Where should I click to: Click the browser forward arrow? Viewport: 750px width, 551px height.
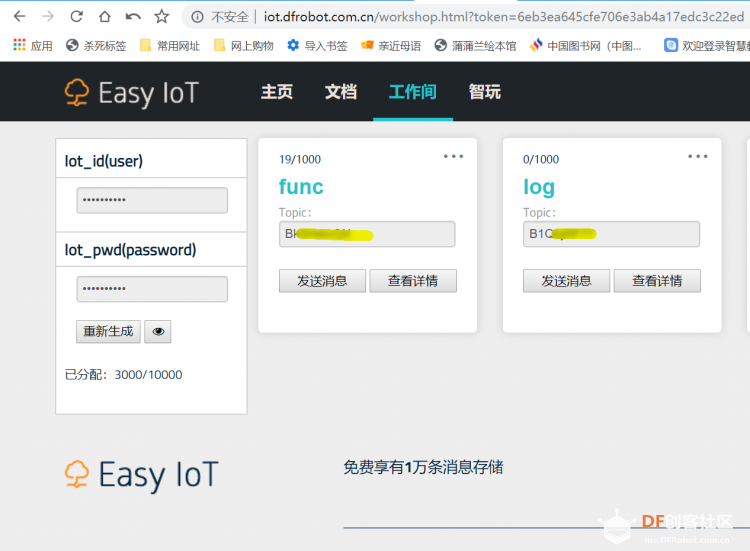(x=48, y=17)
